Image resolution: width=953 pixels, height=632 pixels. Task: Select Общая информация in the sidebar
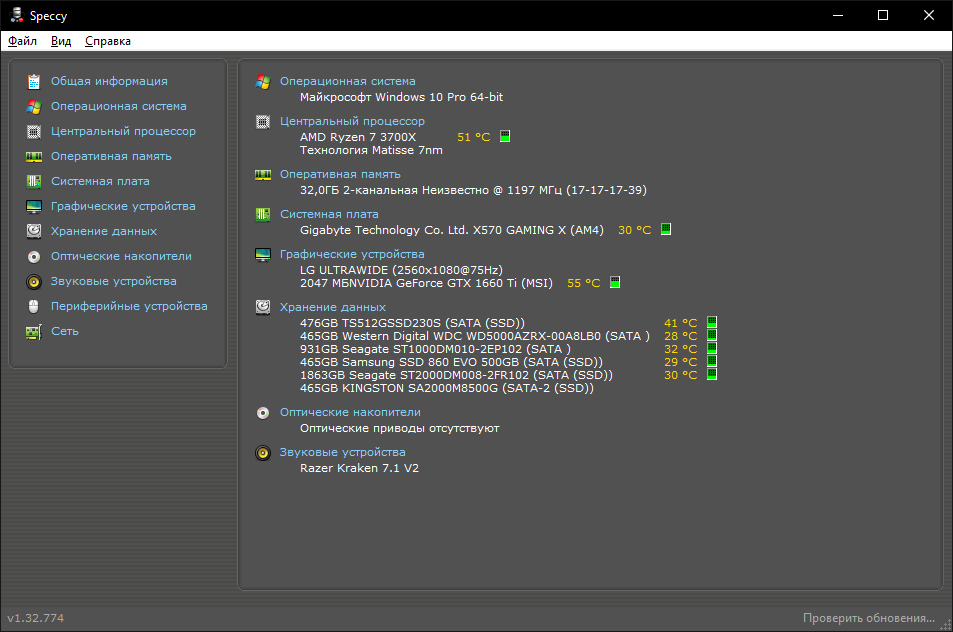[x=109, y=81]
